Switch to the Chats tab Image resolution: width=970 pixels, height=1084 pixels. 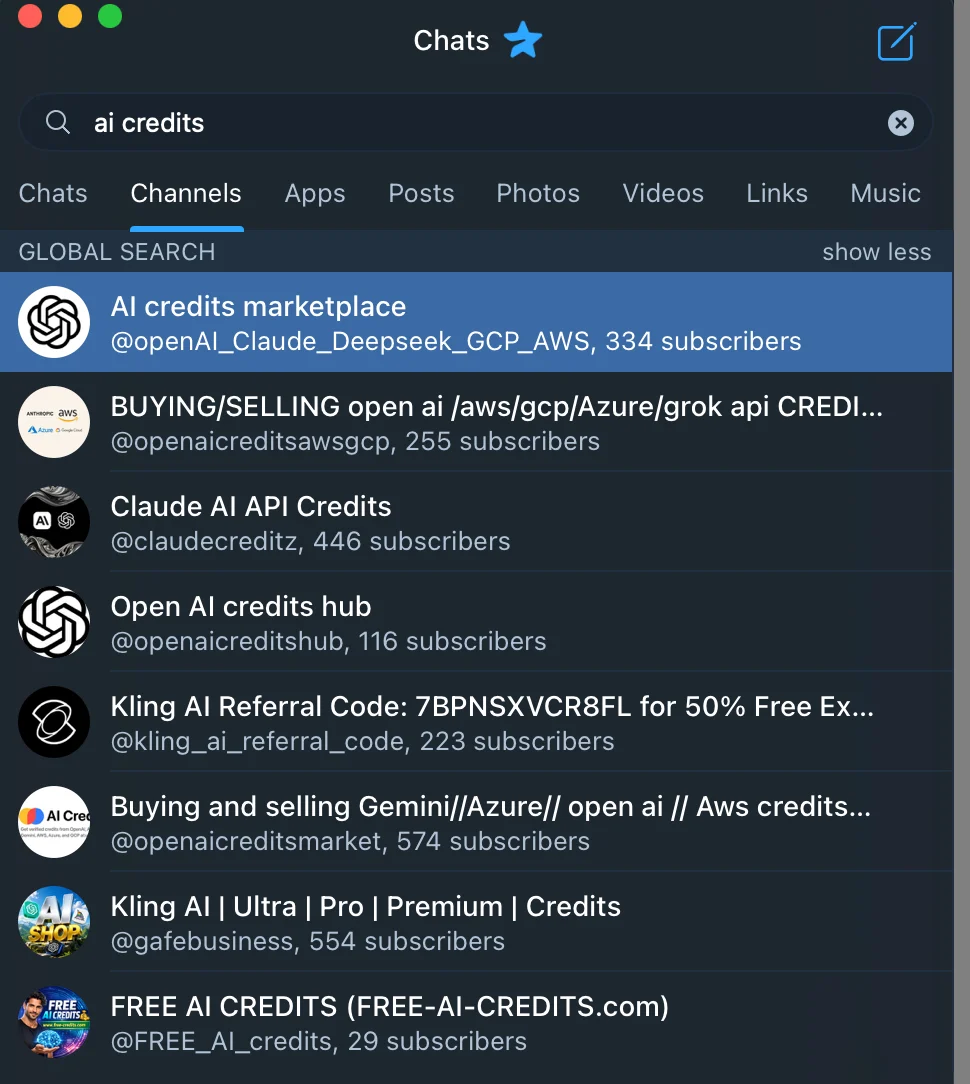53,193
